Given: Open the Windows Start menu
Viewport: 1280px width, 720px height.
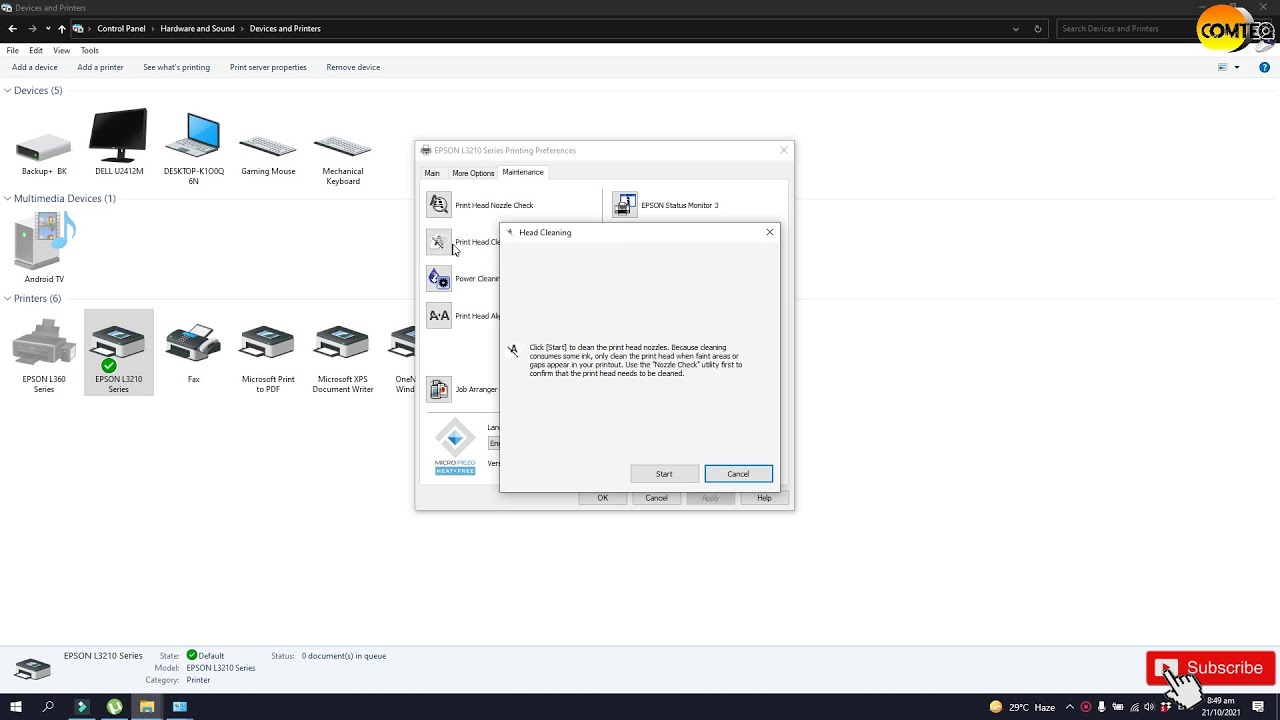Looking at the screenshot, I should coord(15,707).
